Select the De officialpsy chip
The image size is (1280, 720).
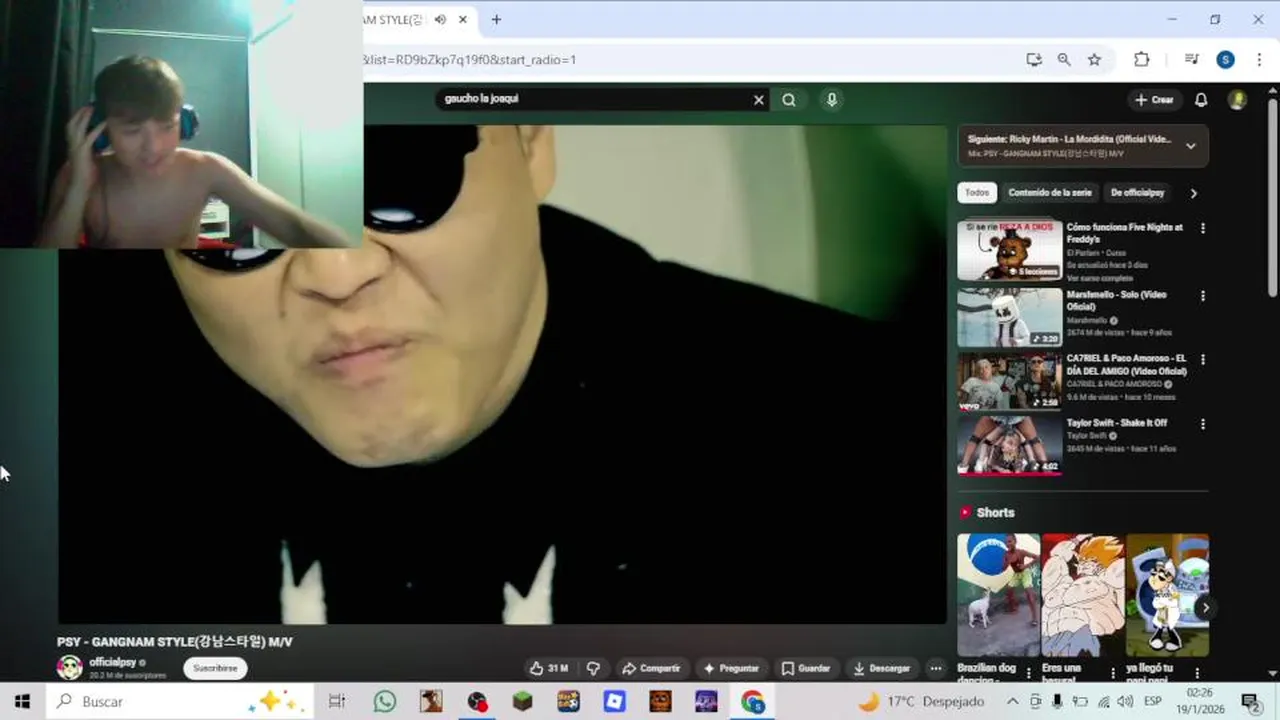point(1137,193)
